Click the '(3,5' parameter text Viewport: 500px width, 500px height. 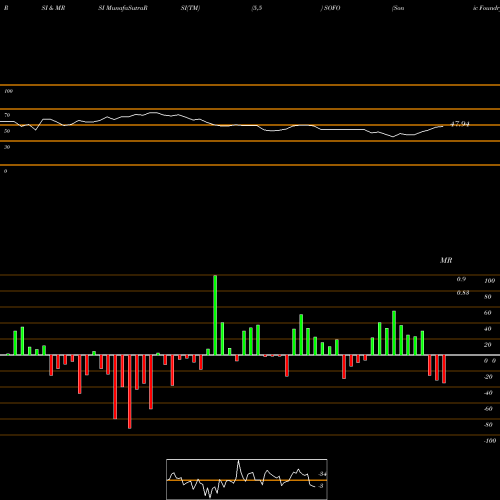[257, 8]
